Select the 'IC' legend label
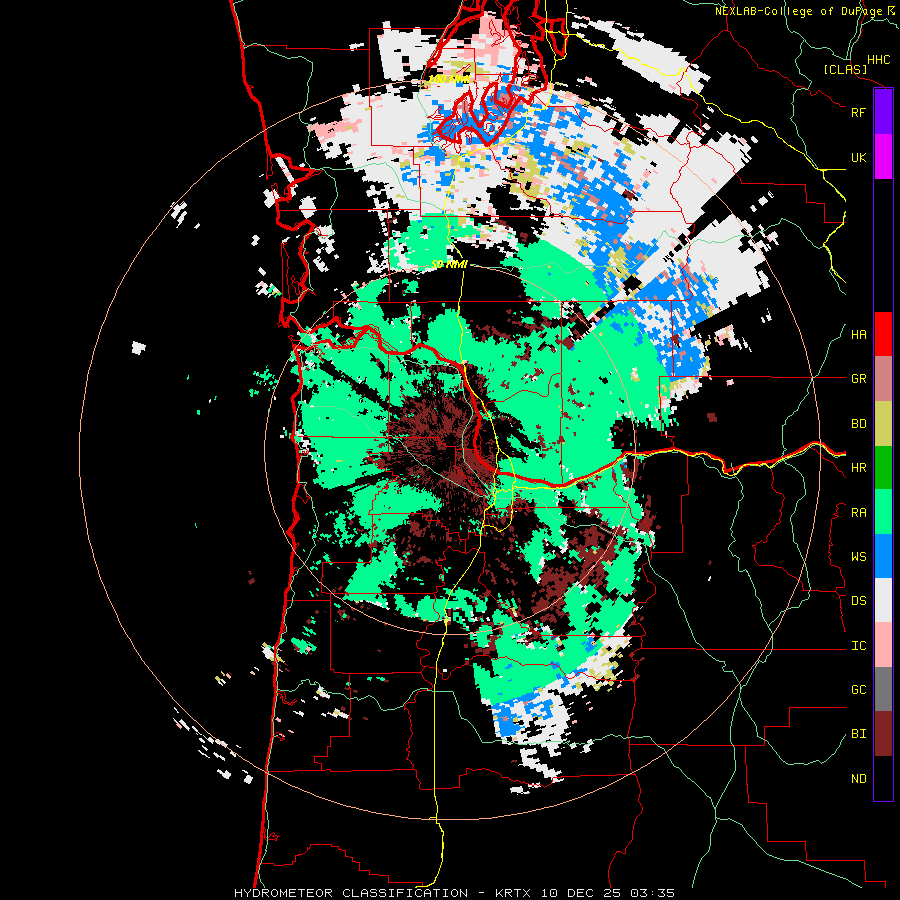The height and width of the screenshot is (900, 900). [858, 646]
